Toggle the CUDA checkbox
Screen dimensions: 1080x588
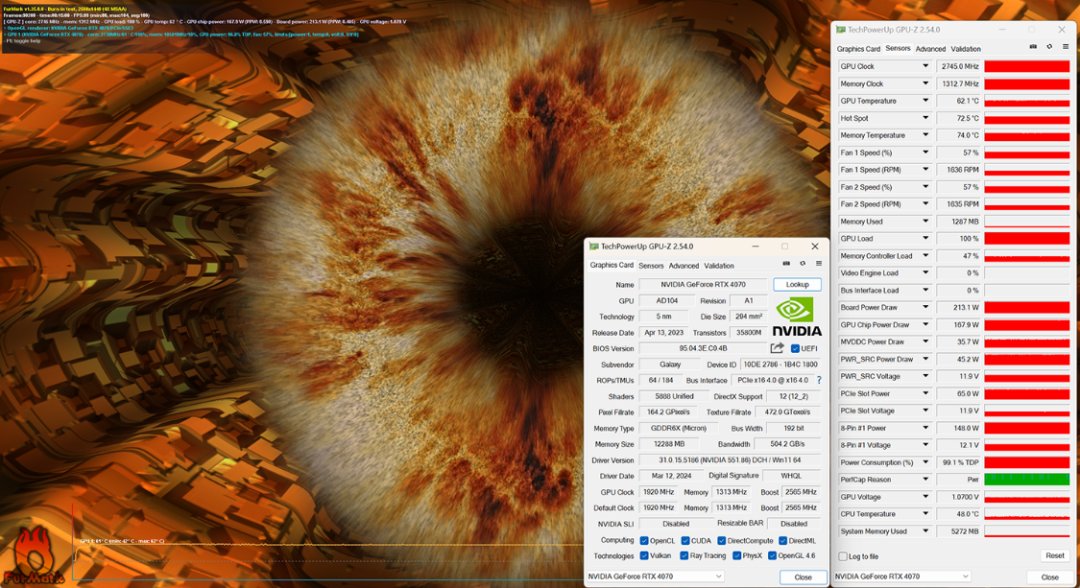(685, 540)
